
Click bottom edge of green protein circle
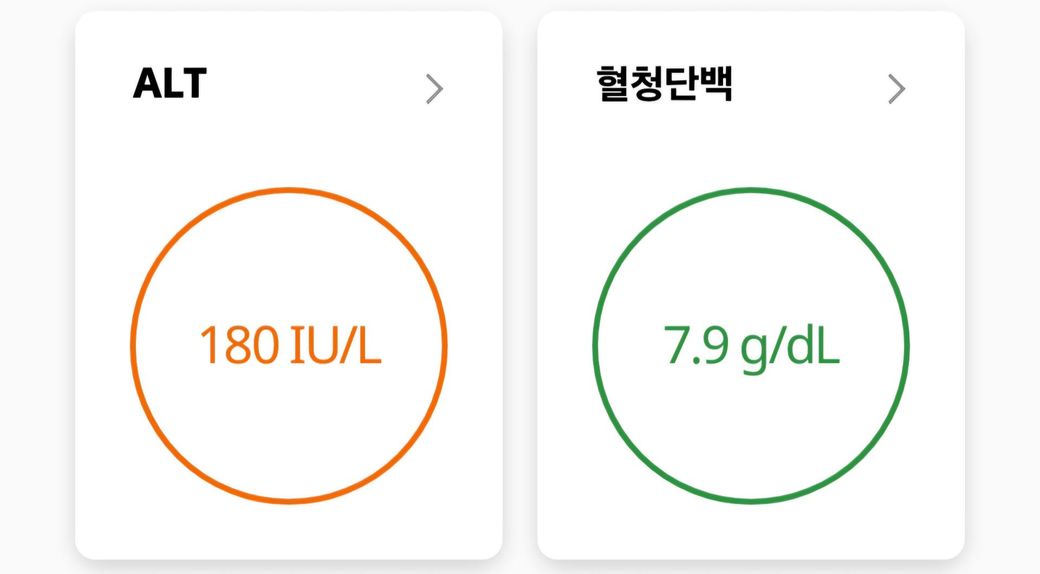pyautogui.click(x=751, y=500)
